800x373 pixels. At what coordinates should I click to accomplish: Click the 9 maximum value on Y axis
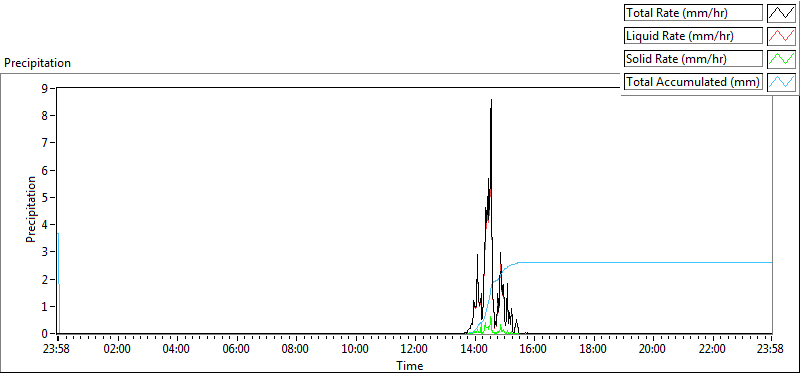pyautogui.click(x=52, y=88)
